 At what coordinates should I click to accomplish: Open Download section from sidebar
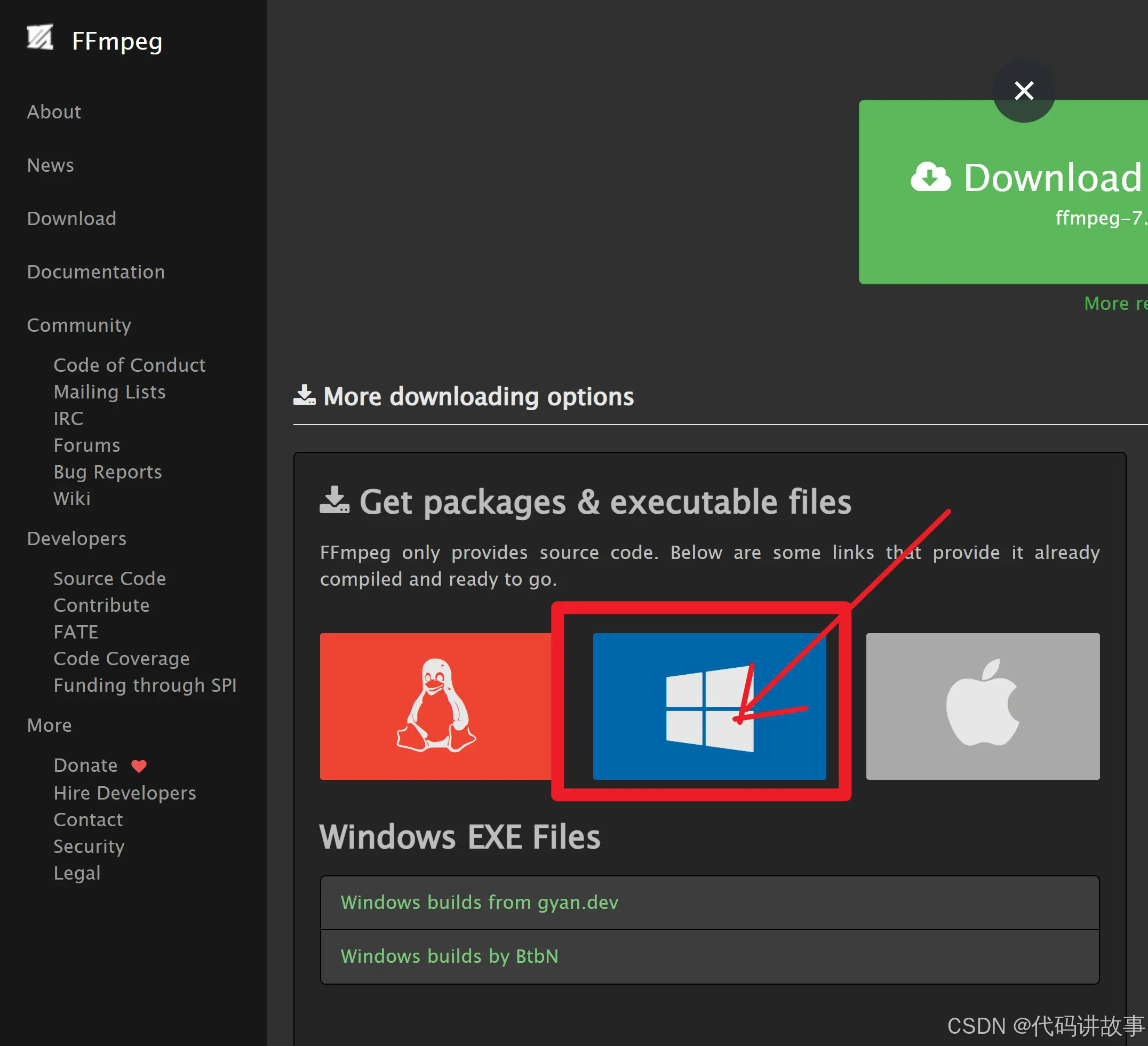click(70, 218)
